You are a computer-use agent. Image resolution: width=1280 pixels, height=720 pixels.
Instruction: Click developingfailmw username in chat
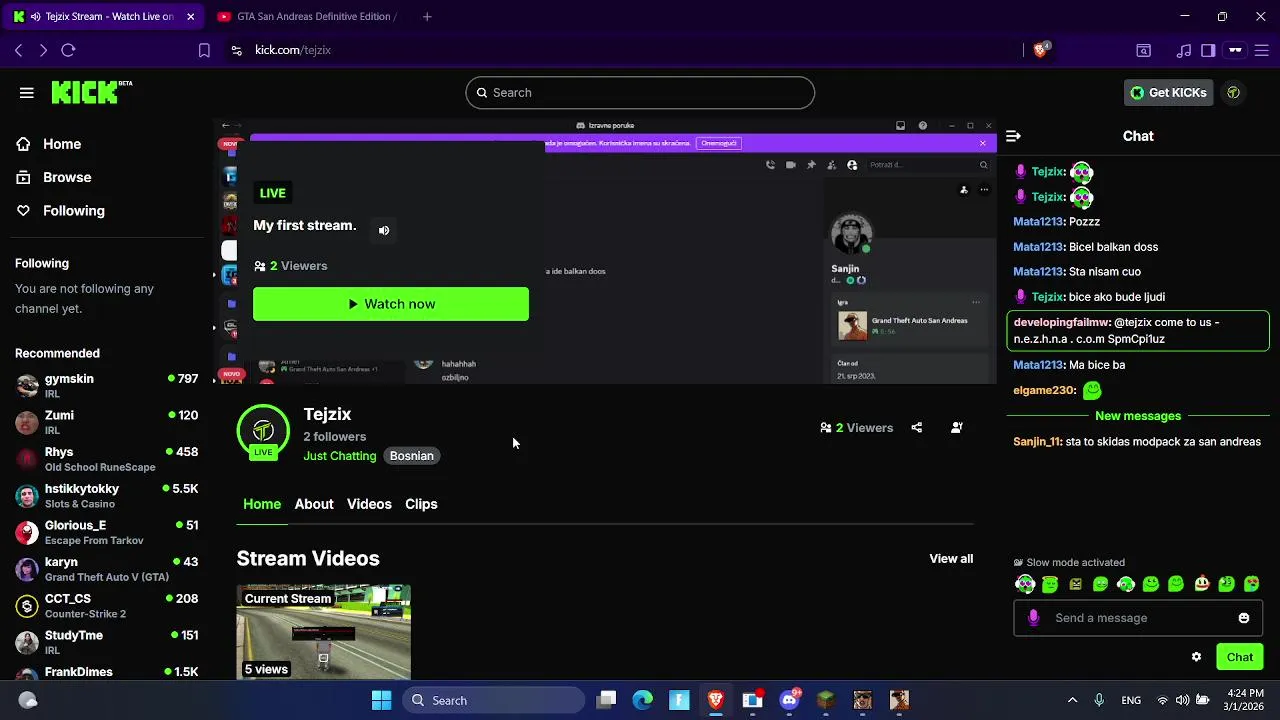1062,323
